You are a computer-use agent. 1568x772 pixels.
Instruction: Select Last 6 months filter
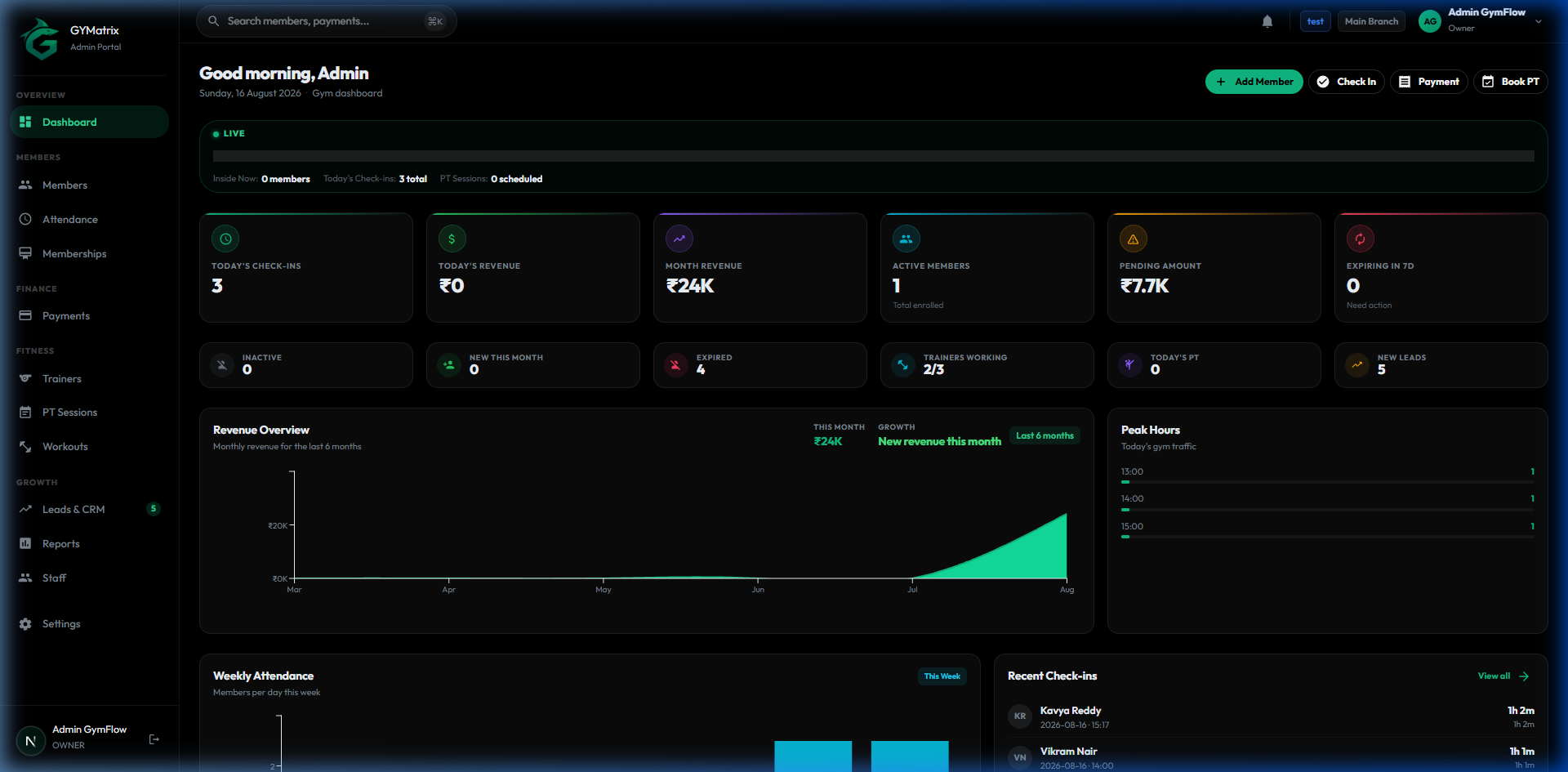coord(1045,436)
